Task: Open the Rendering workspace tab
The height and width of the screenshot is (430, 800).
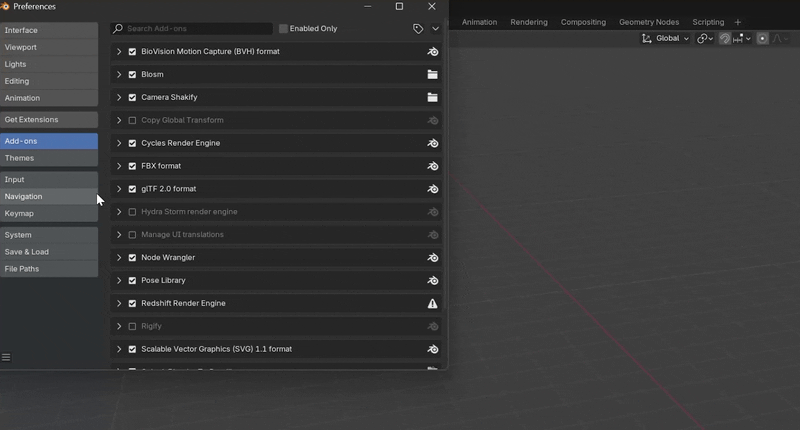Action: 529,22
